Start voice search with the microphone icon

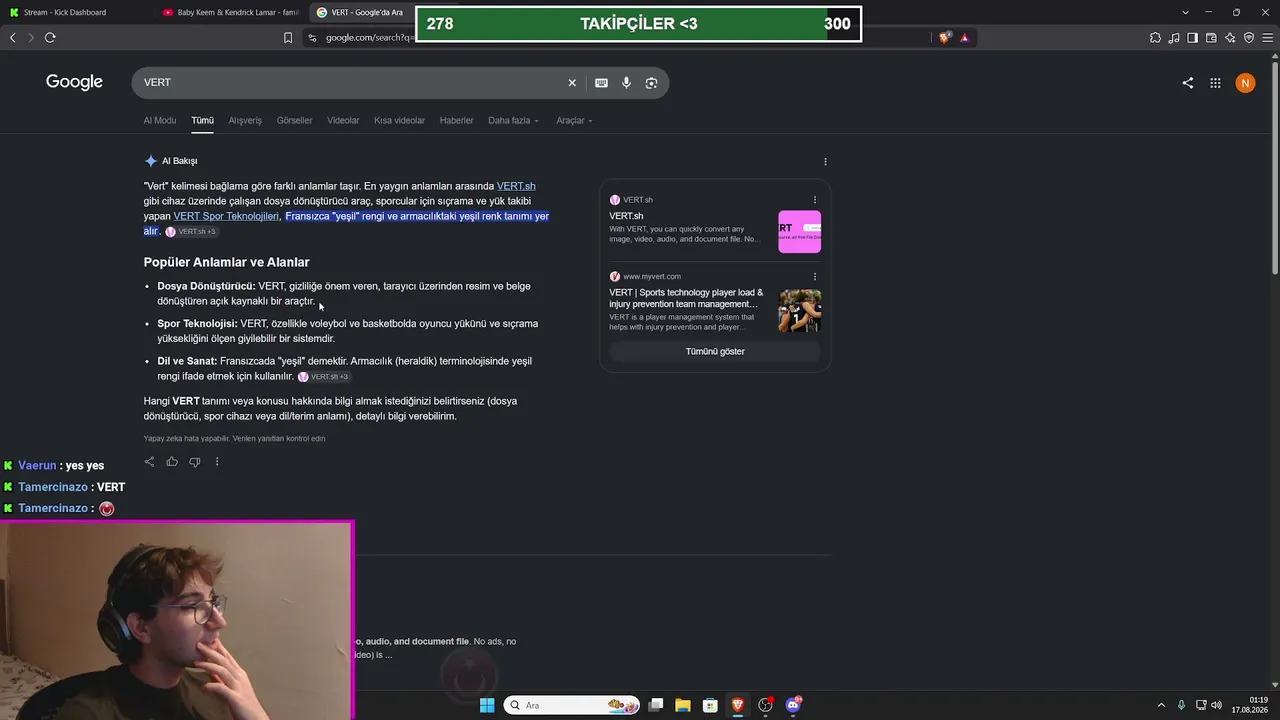pos(626,83)
